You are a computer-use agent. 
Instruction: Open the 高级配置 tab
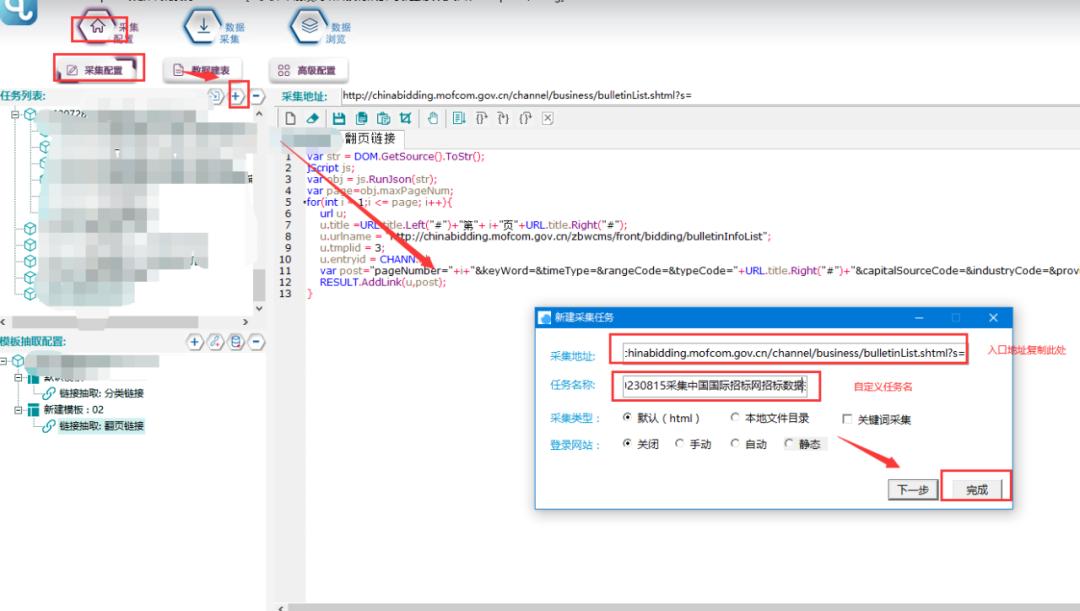307,70
